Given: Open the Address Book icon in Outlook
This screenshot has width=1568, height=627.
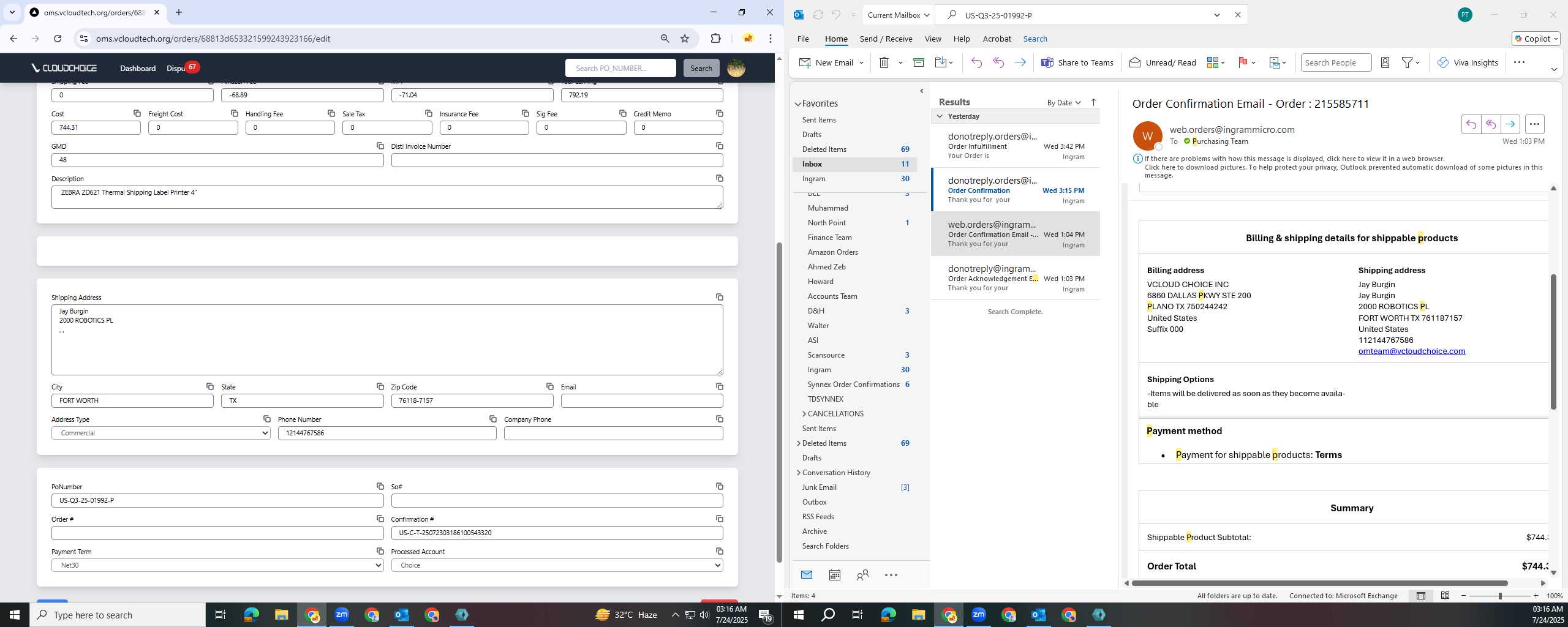Looking at the screenshot, I should pyautogui.click(x=1385, y=62).
